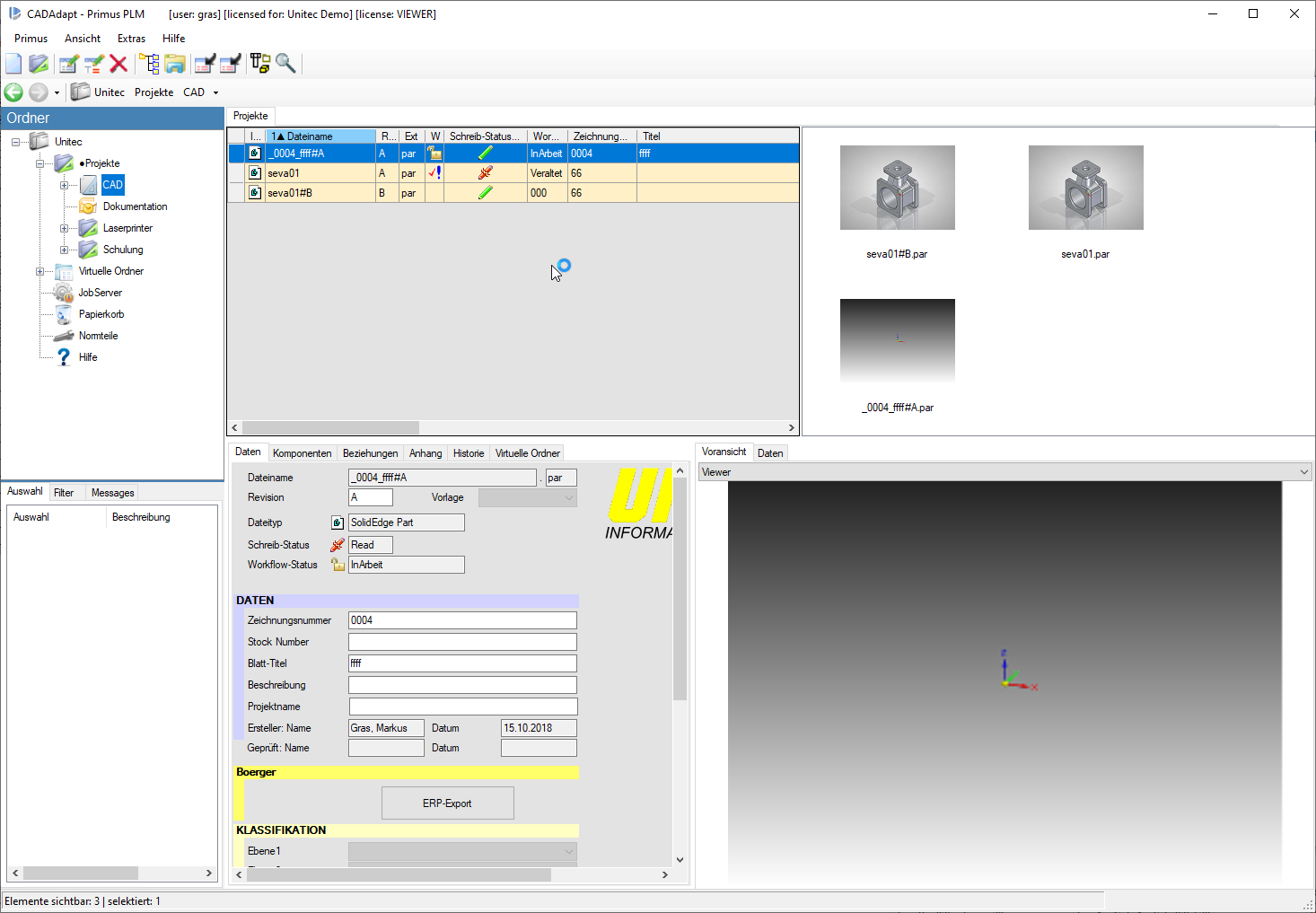Open the Ebene1 classification dropdown
The width and height of the screenshot is (1316, 913).
point(568,851)
